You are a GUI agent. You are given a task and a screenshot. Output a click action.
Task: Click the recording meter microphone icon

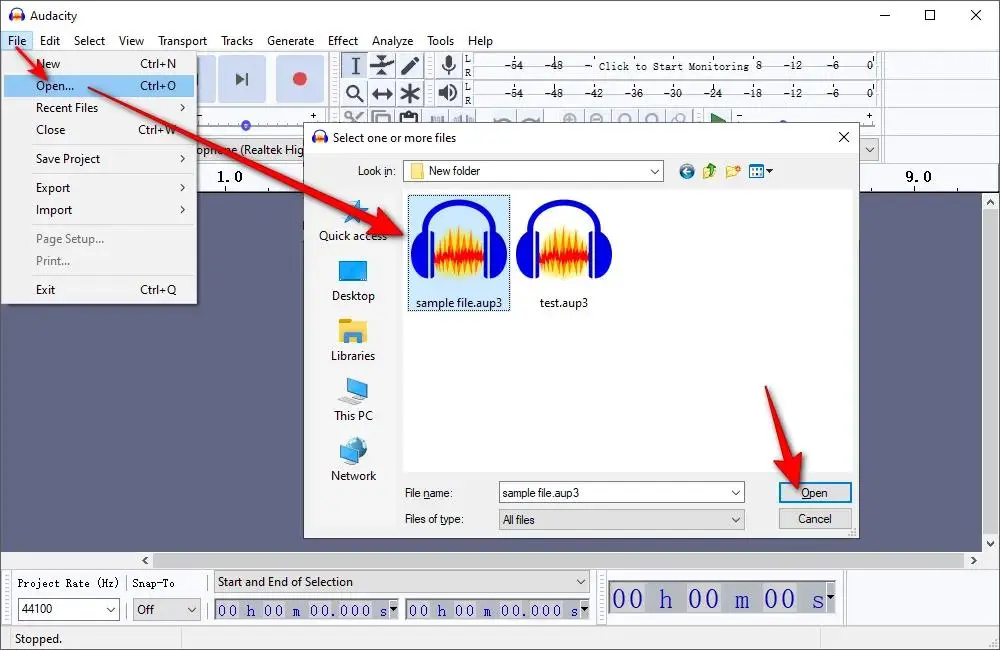pyautogui.click(x=448, y=65)
